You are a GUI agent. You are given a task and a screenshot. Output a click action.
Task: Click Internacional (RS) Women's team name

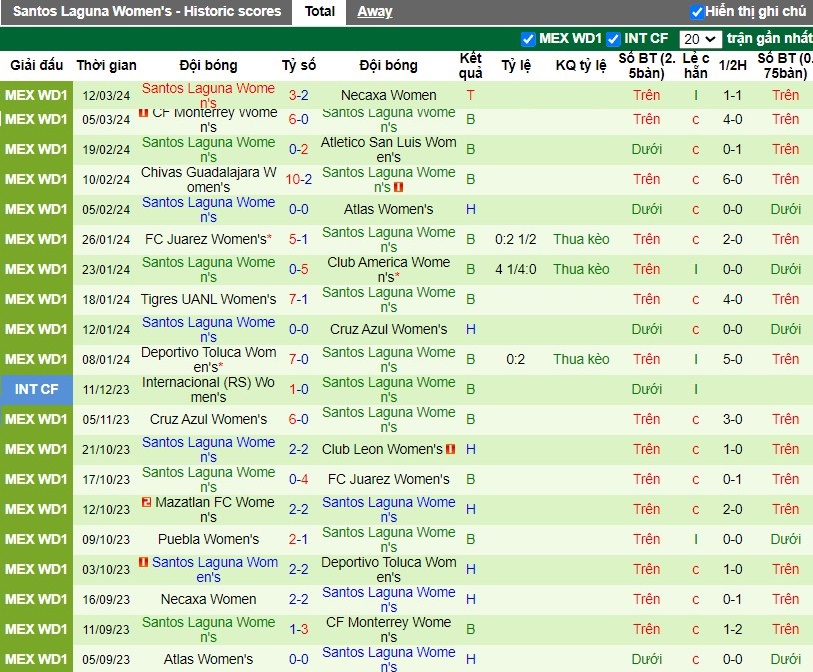coord(208,389)
